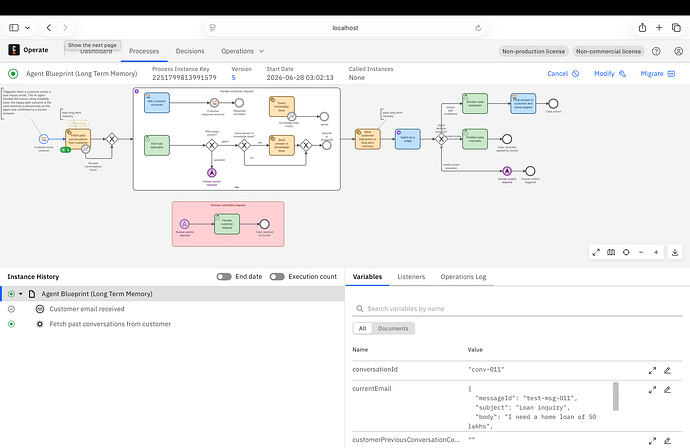This screenshot has width=690, height=448.
Task: Open the help question mark icon
Action: [x=656, y=51]
